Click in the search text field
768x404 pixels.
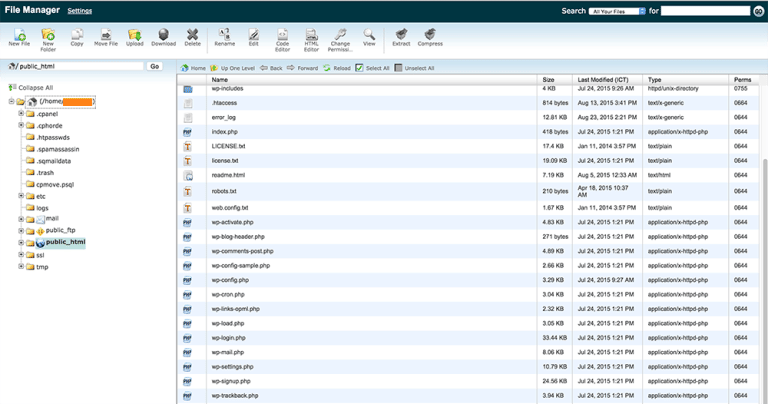pyautogui.click(x=705, y=11)
